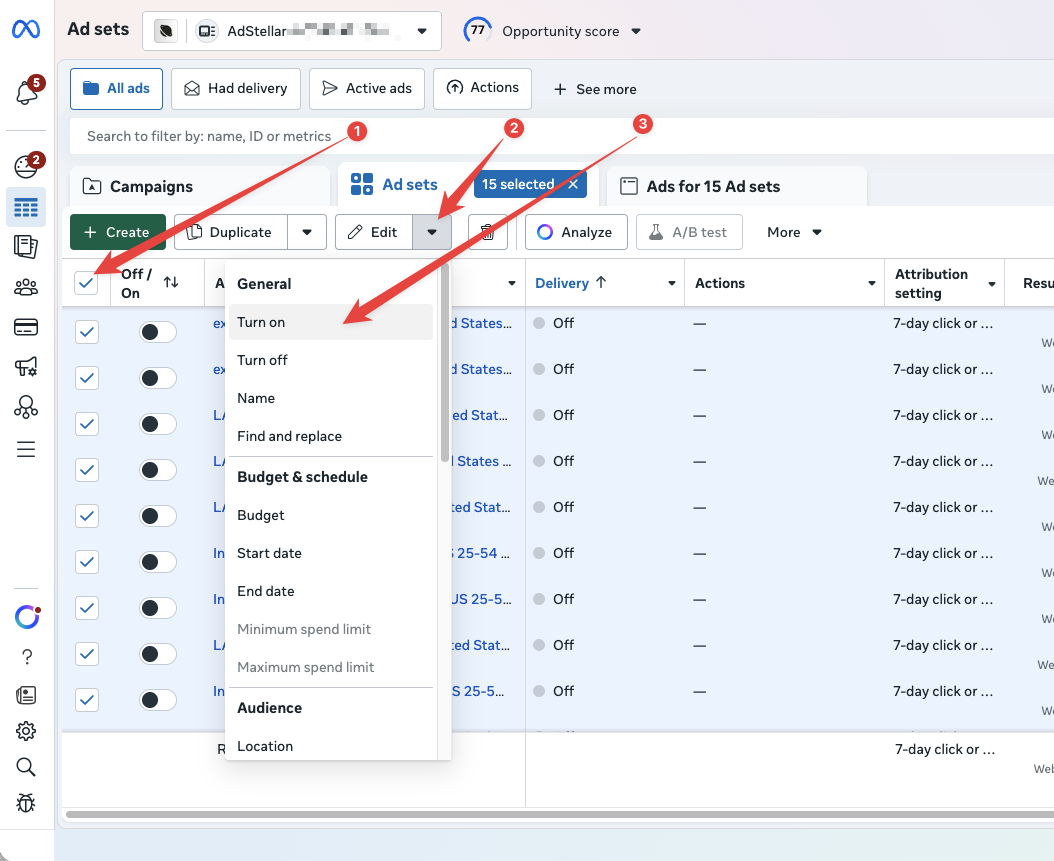Open Attribution setting column options arrow

991,284
